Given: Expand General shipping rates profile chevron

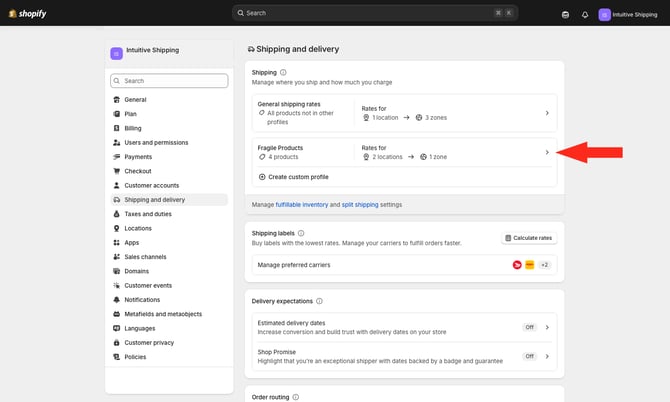Looking at the screenshot, I should pyautogui.click(x=547, y=113).
